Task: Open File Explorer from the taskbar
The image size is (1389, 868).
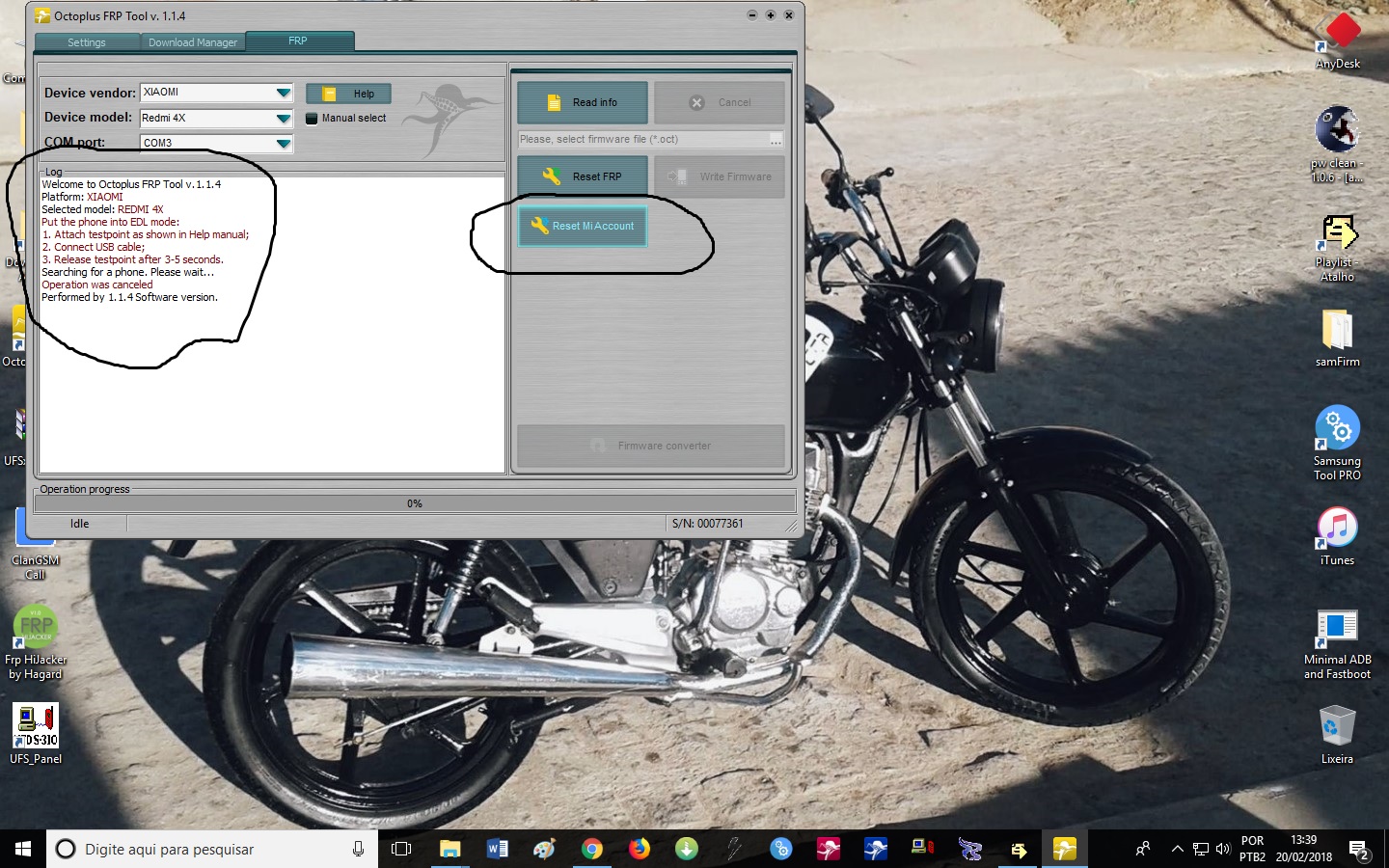Action: click(450, 849)
